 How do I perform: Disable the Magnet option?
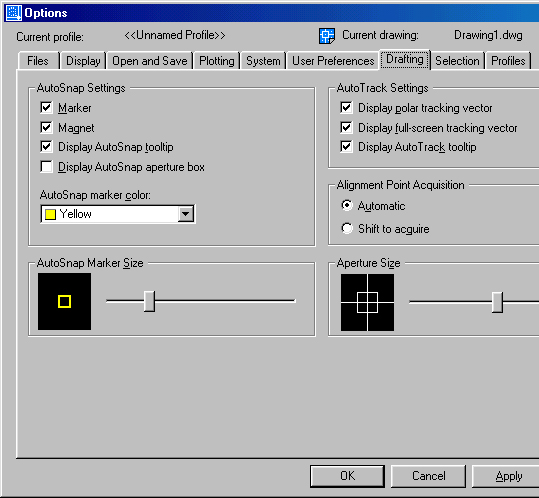coord(46,128)
